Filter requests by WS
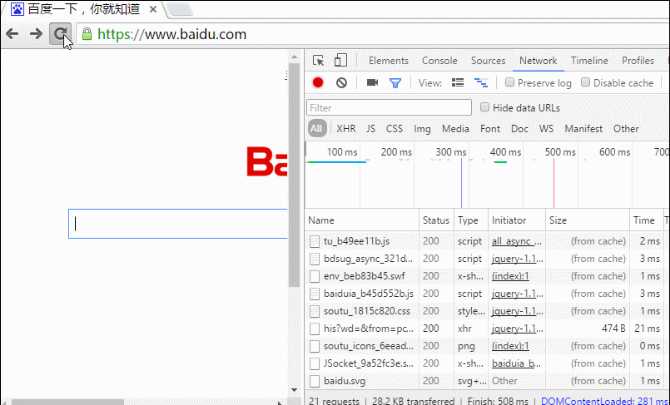The height and width of the screenshot is (405, 670). [546, 129]
